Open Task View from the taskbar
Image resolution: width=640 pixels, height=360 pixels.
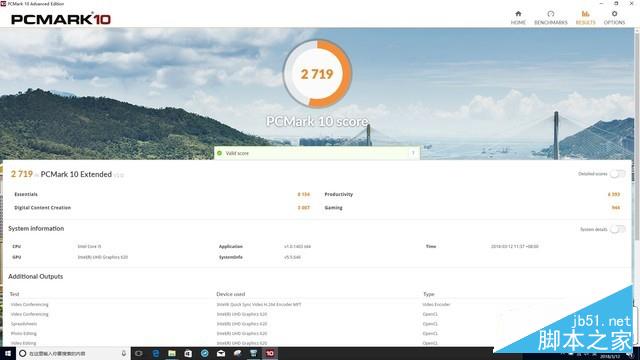tap(139, 353)
